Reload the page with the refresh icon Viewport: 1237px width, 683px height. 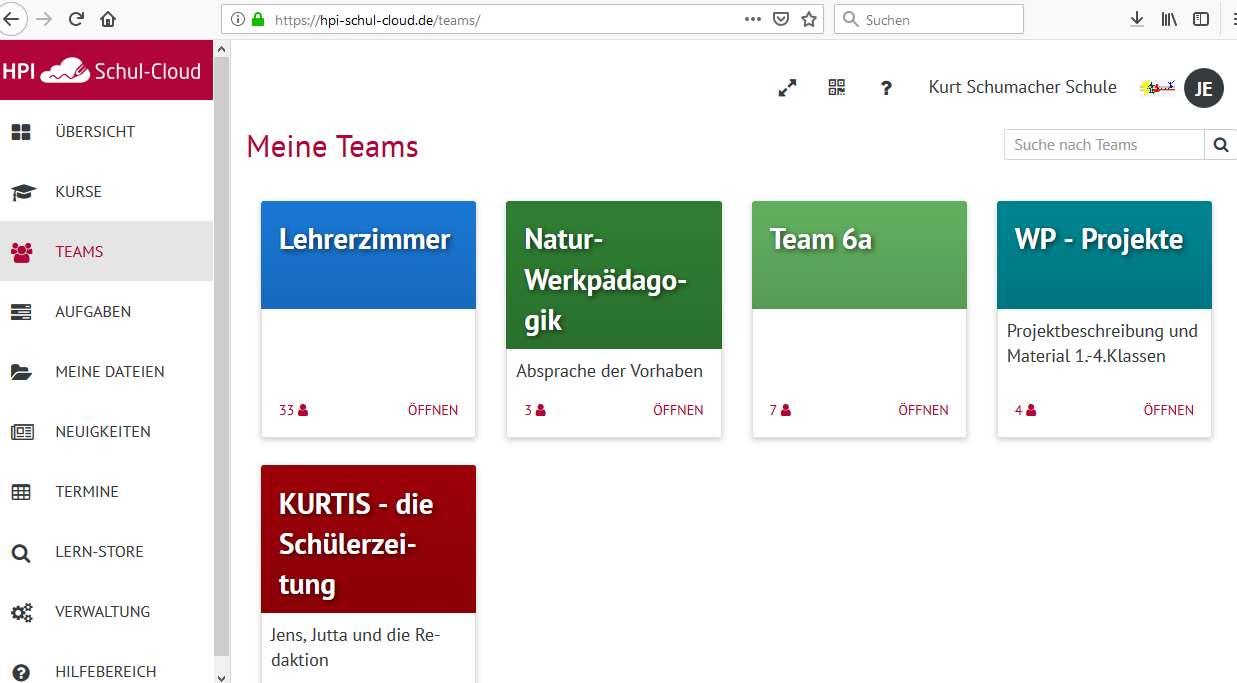[76, 19]
